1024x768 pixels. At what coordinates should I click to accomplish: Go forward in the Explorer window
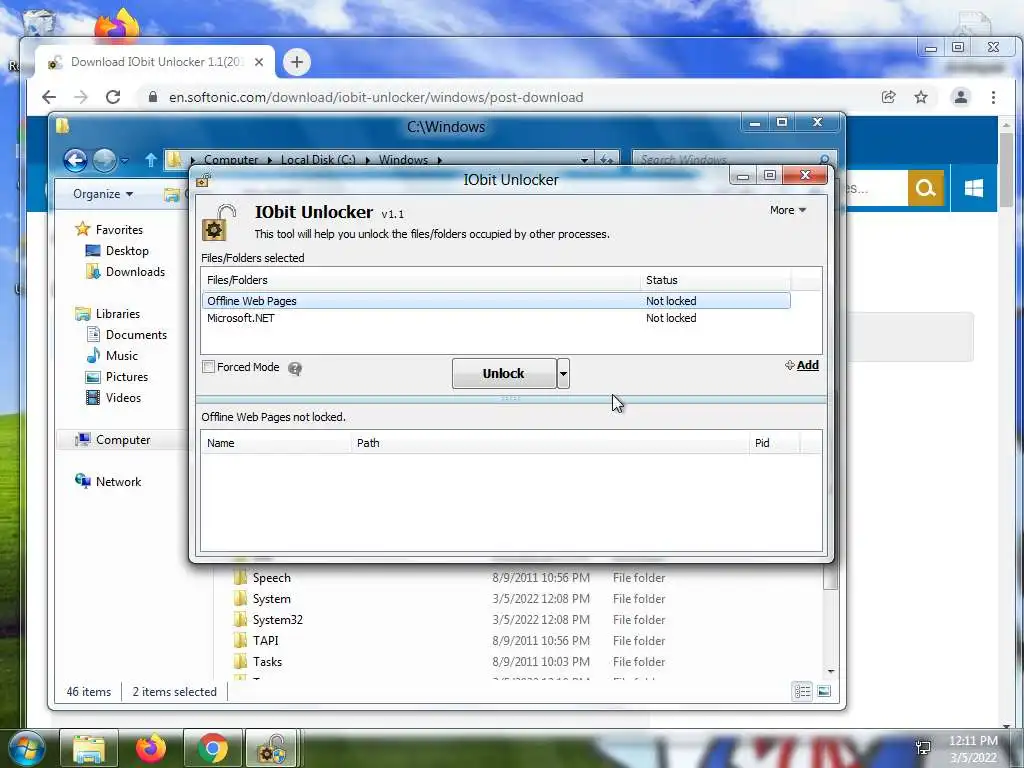pyautogui.click(x=104, y=160)
